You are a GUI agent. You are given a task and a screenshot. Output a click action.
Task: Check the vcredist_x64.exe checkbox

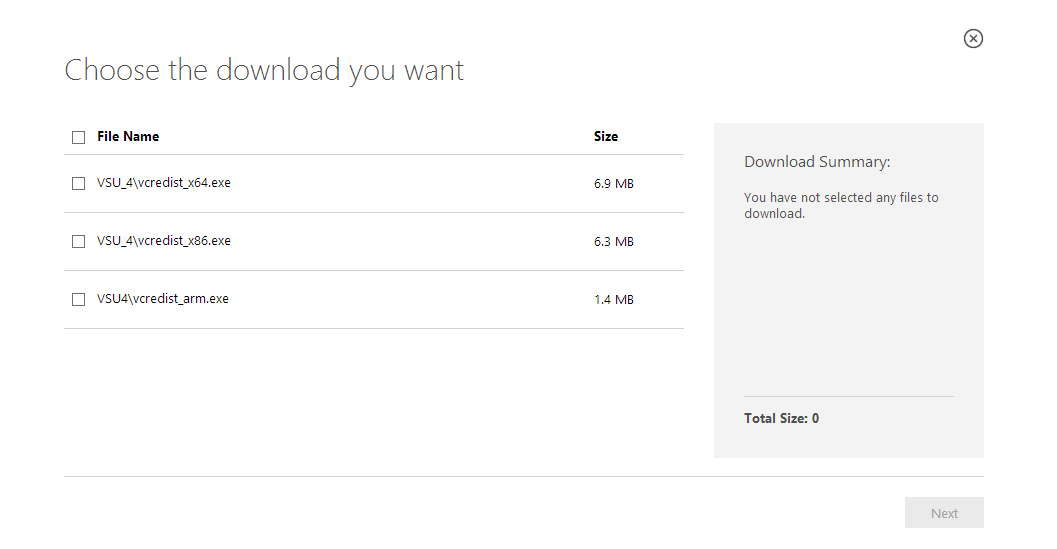tap(78, 183)
